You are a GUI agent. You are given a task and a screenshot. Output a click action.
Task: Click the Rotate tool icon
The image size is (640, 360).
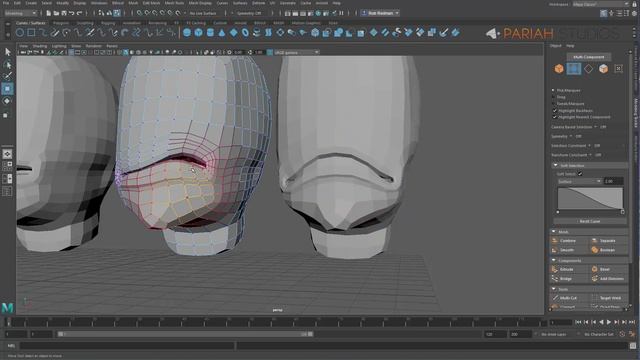click(7, 101)
